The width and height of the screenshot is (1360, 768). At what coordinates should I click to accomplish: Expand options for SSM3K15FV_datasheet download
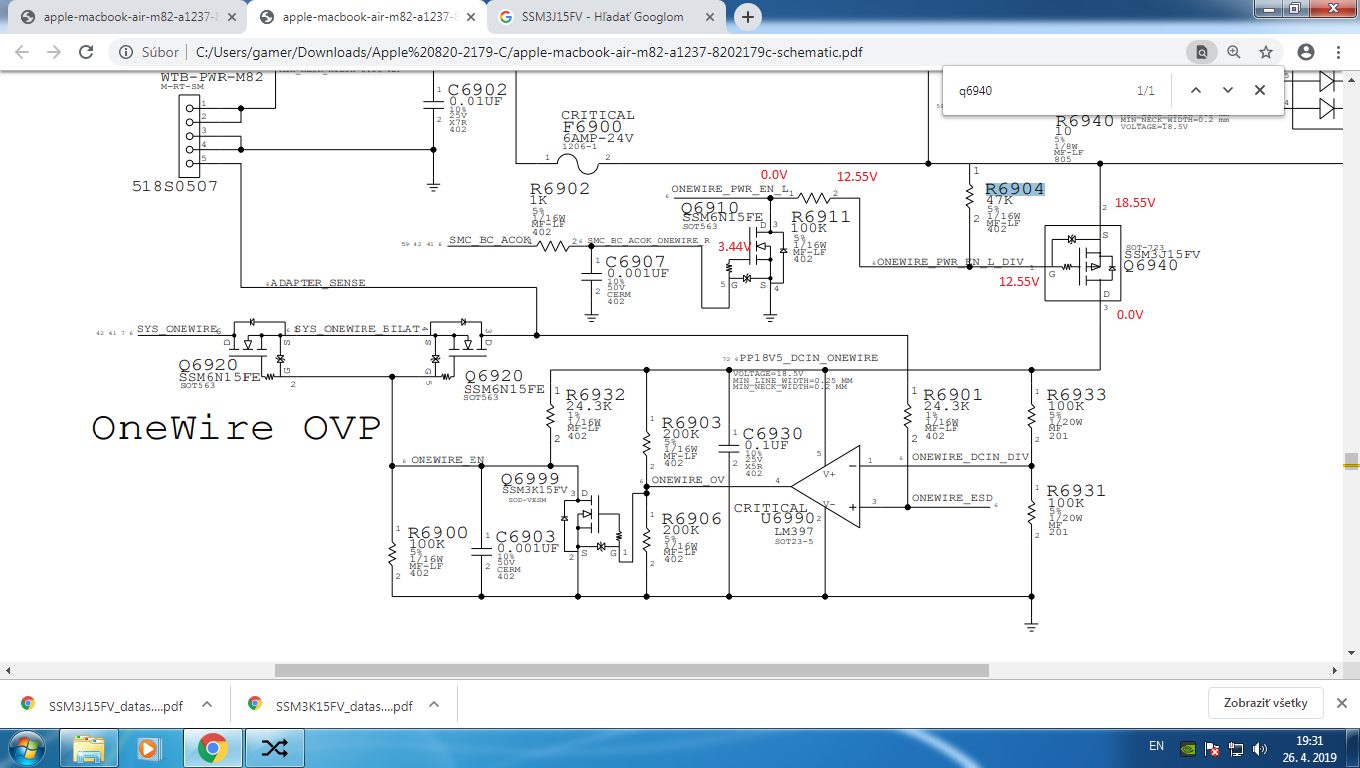434,705
